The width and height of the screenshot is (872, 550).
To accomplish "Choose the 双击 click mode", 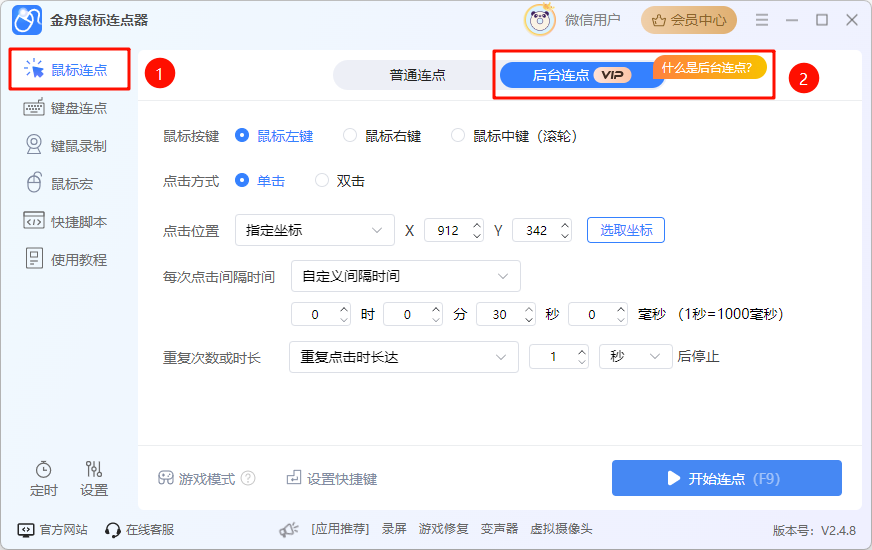I will (x=322, y=180).
